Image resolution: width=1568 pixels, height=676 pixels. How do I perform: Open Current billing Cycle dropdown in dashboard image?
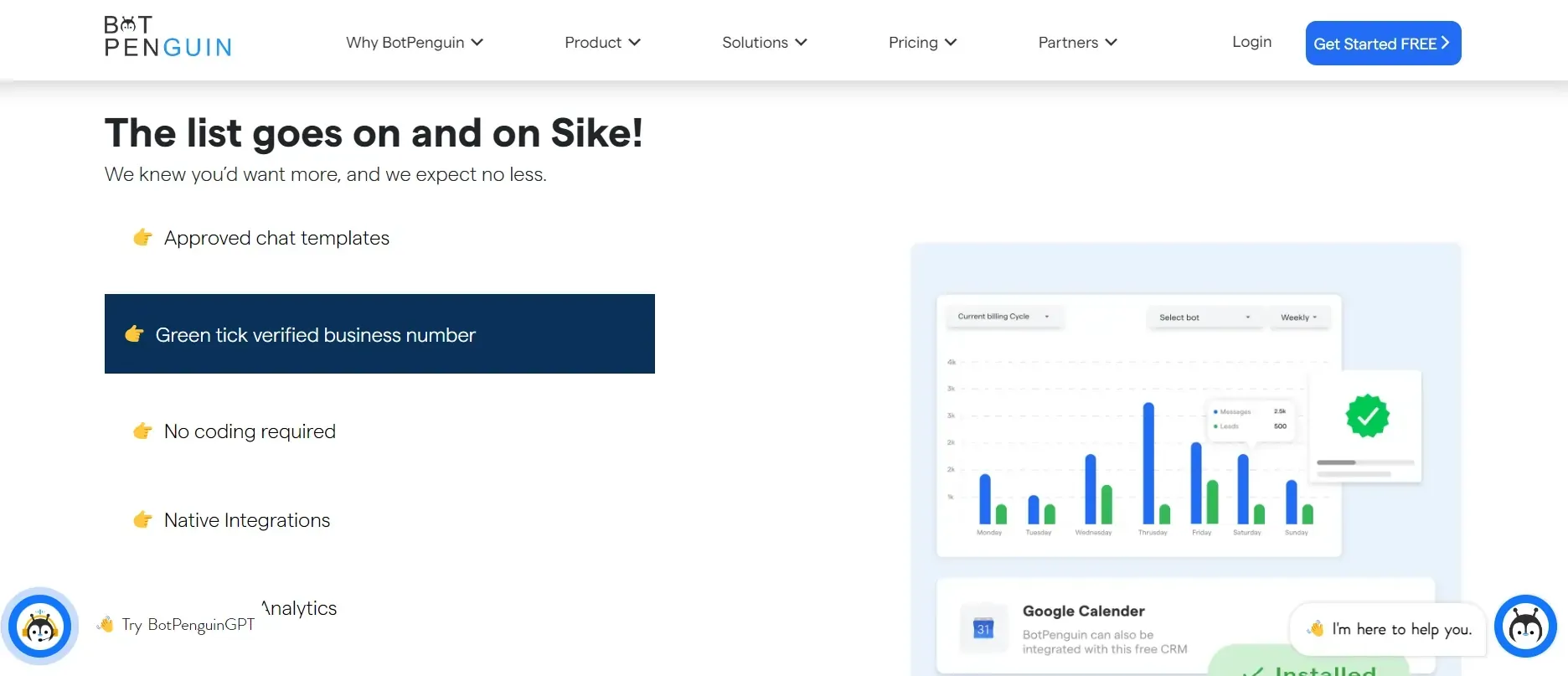(x=1003, y=317)
